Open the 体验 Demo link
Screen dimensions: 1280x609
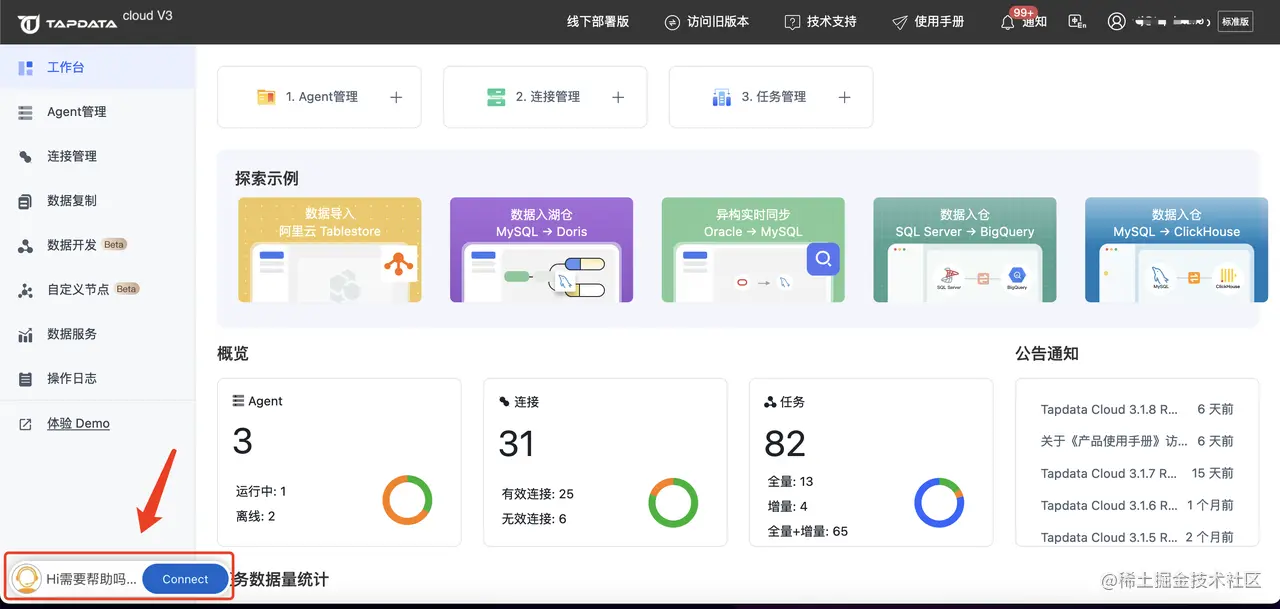[x=78, y=423]
